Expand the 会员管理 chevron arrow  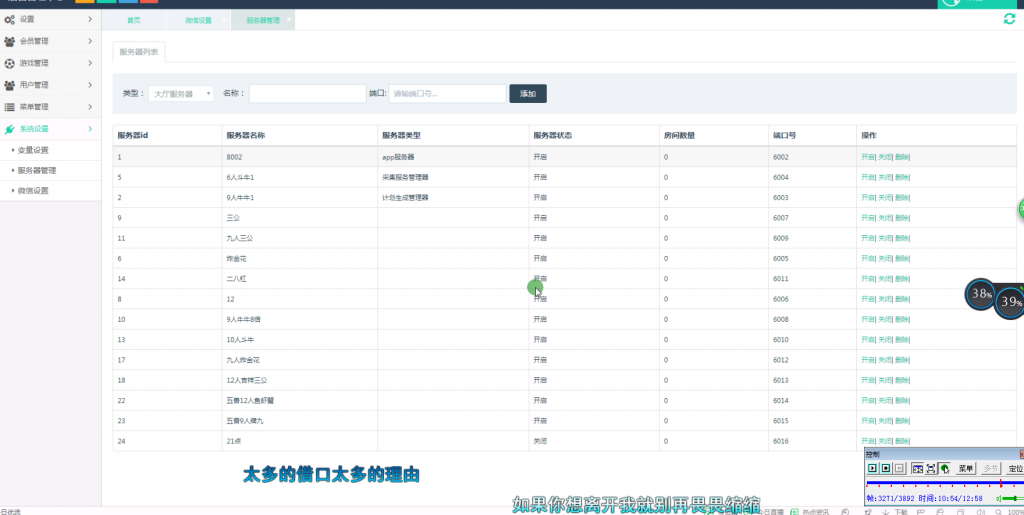pos(90,41)
